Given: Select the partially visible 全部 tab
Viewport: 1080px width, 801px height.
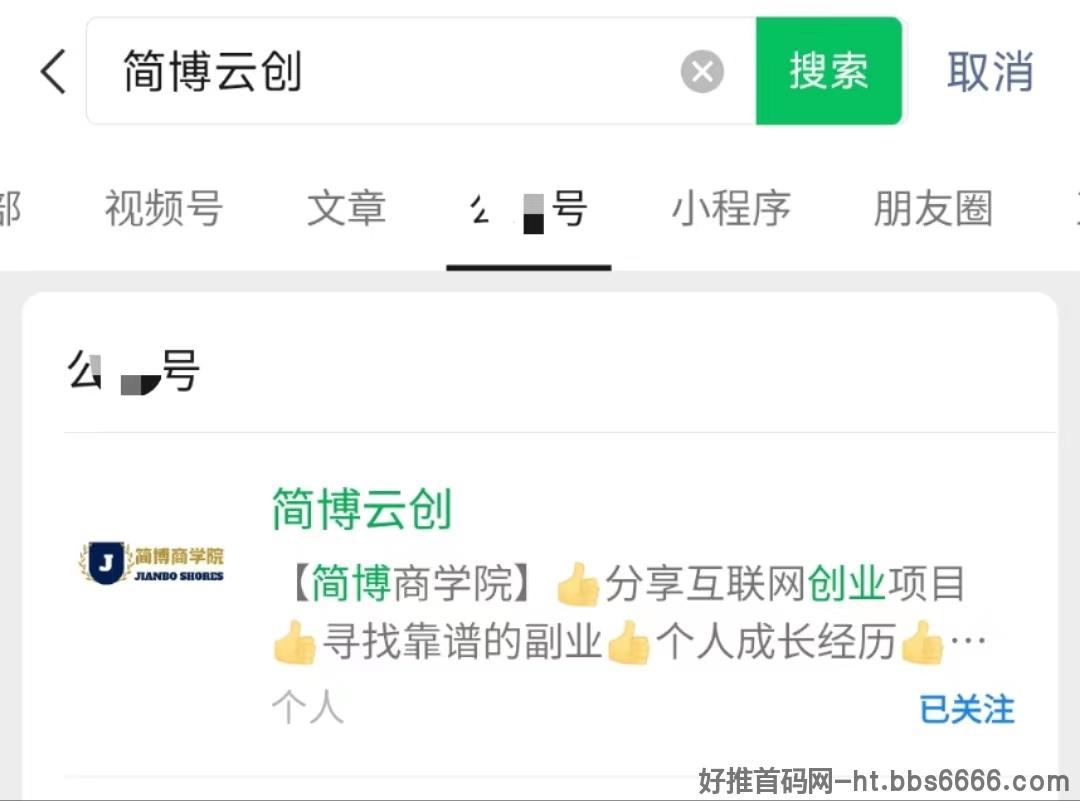Looking at the screenshot, I should [x=10, y=208].
